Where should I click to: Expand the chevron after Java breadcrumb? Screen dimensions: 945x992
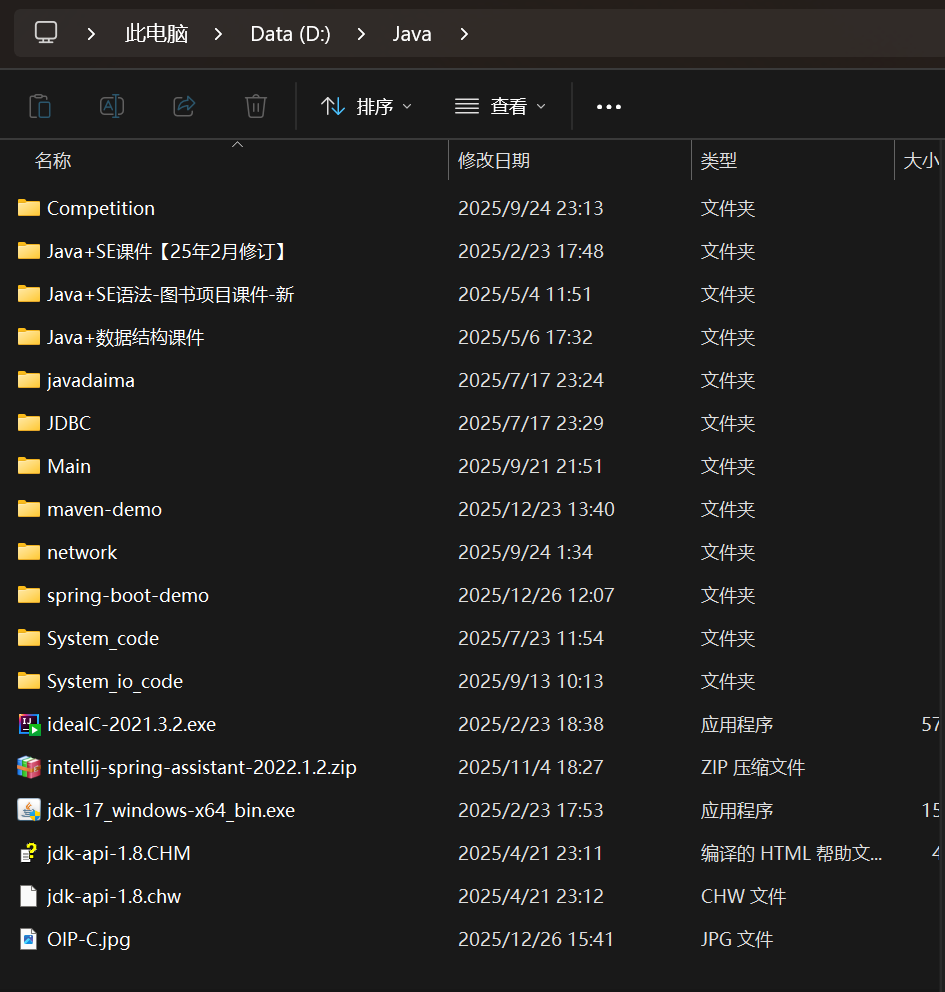tap(464, 34)
